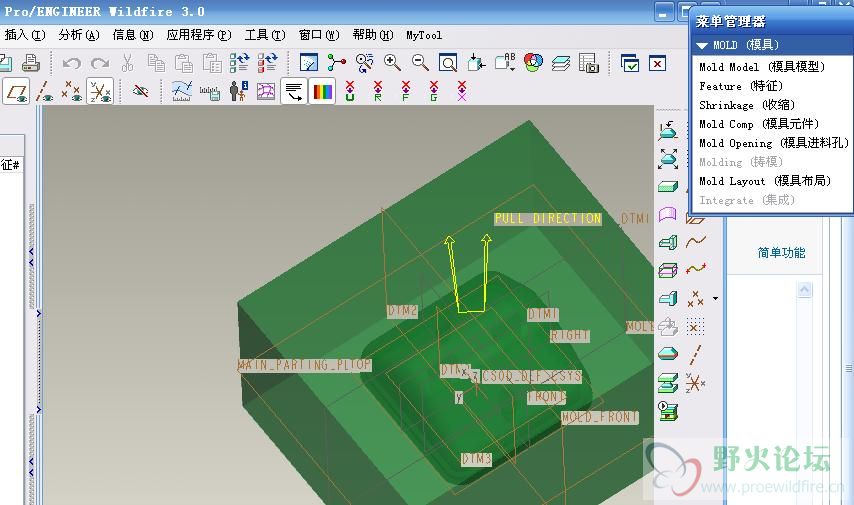The image size is (854, 505).
Task: Select Mold Layout (模具布局) in menu manager
Action: pos(765,181)
